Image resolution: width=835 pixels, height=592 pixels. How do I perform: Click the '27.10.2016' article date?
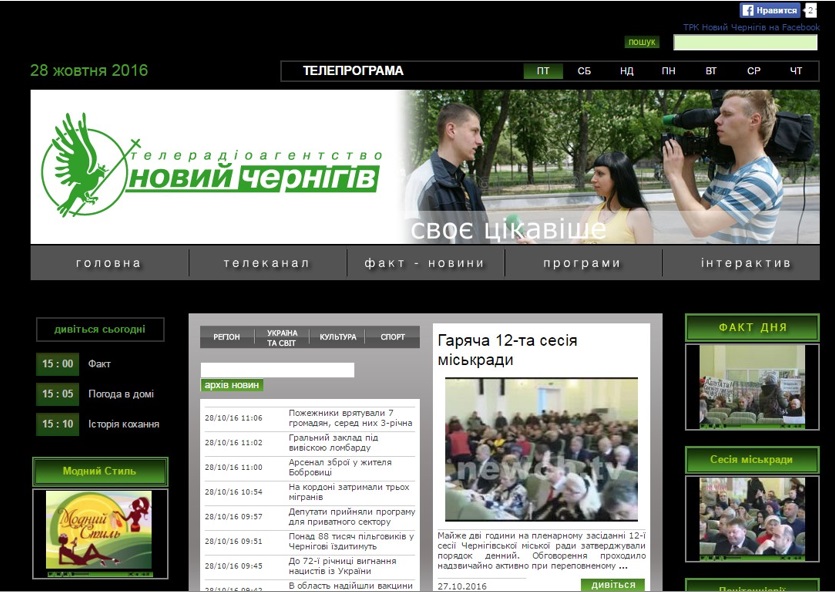(462, 586)
